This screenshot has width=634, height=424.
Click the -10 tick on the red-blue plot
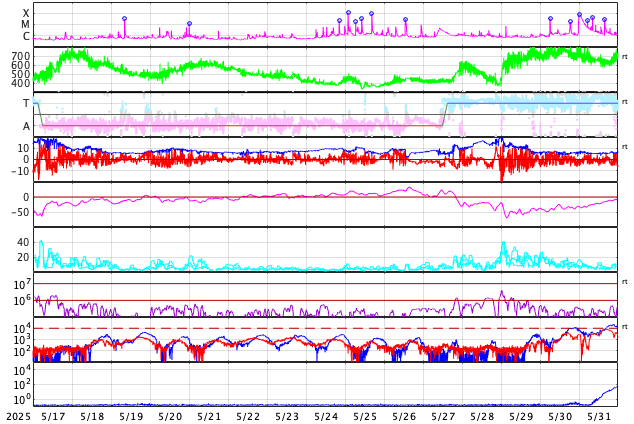point(20,171)
